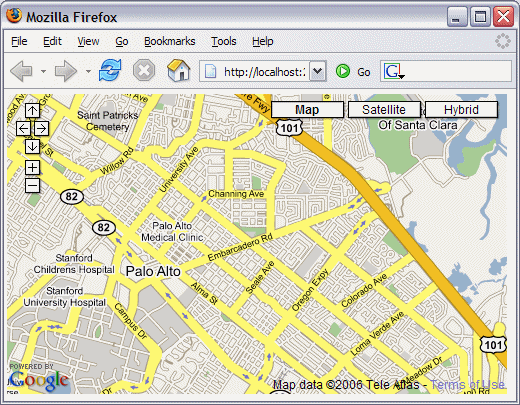Click the green Go icon
This screenshot has height=405, width=520.
click(343, 71)
